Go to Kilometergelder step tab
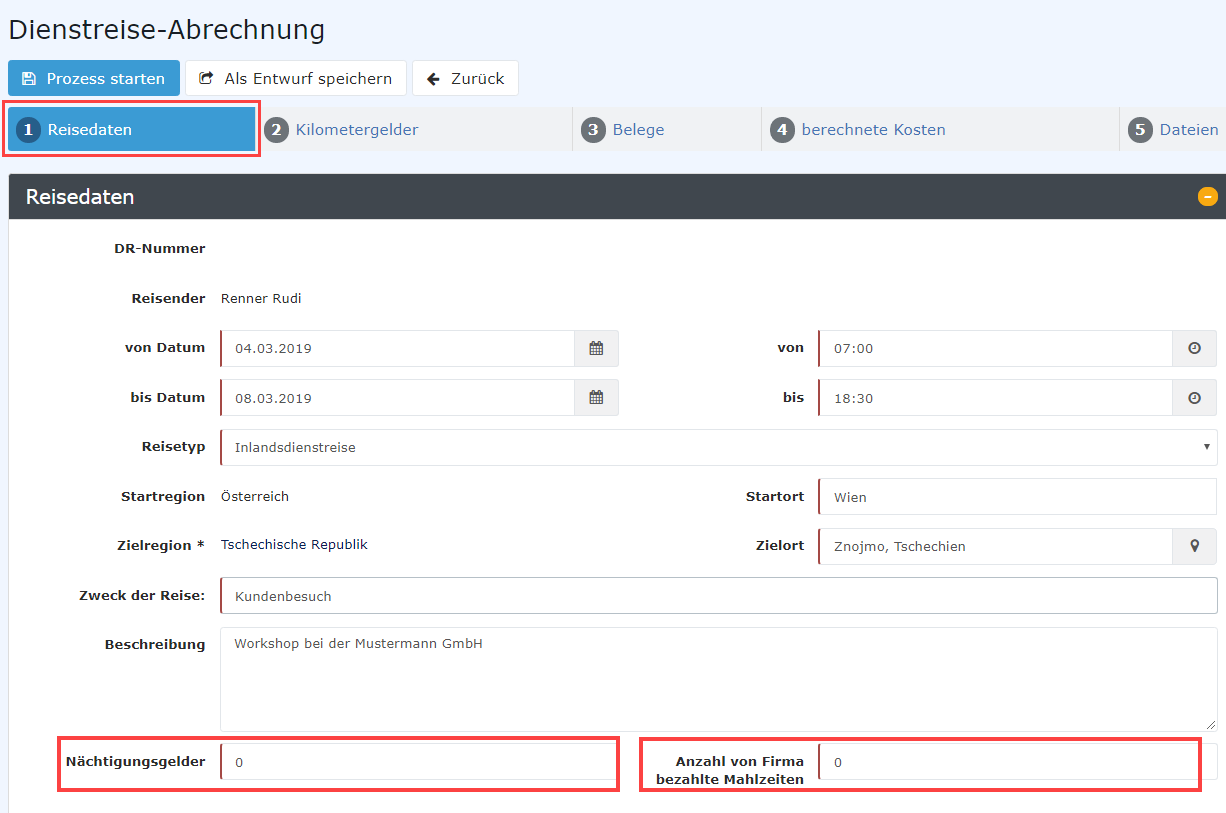Screen dimensions: 1226x813 [x=414, y=129]
